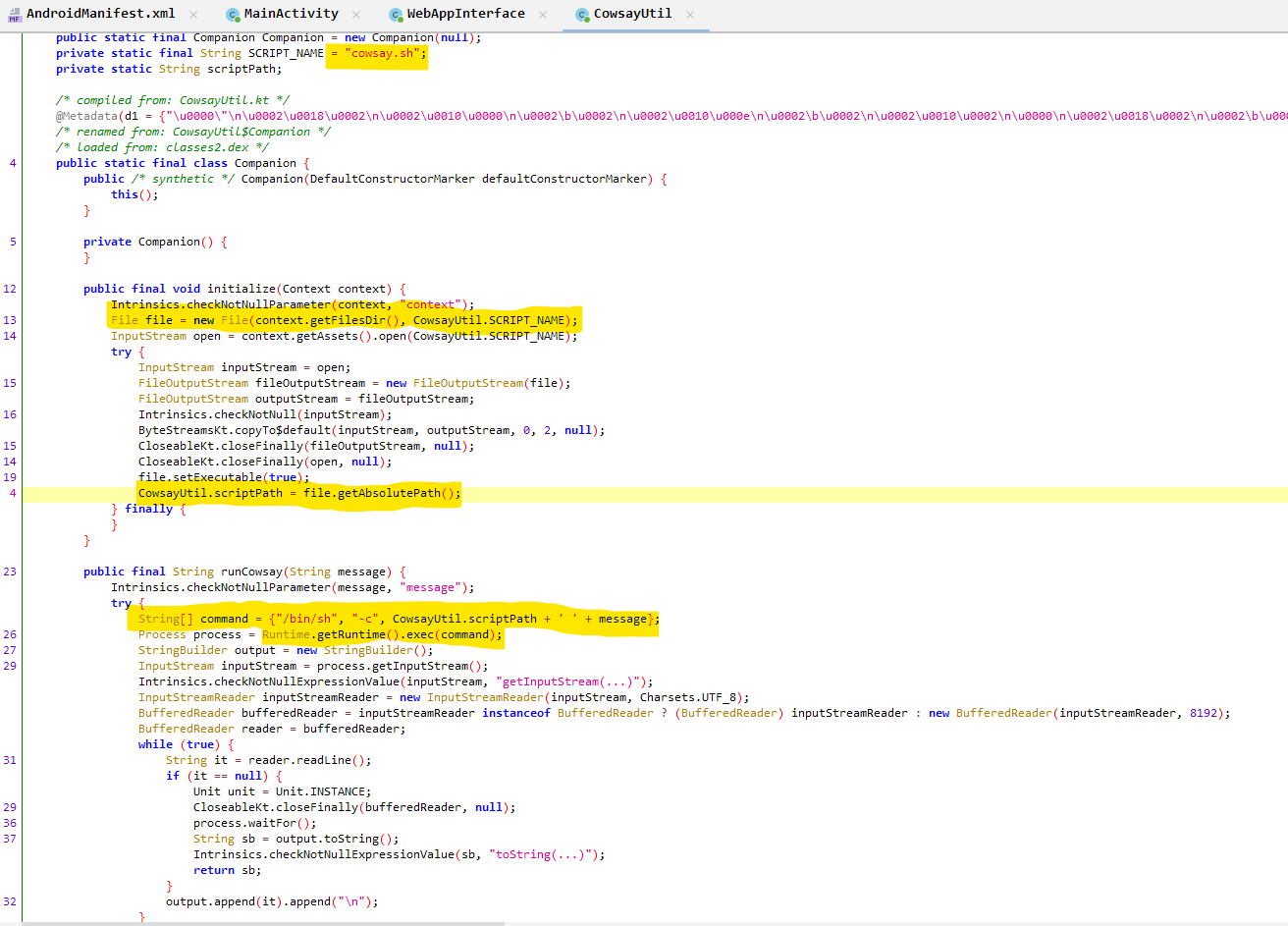Select the WebAppInterface tab
This screenshot has height=926, width=1288.
click(465, 14)
